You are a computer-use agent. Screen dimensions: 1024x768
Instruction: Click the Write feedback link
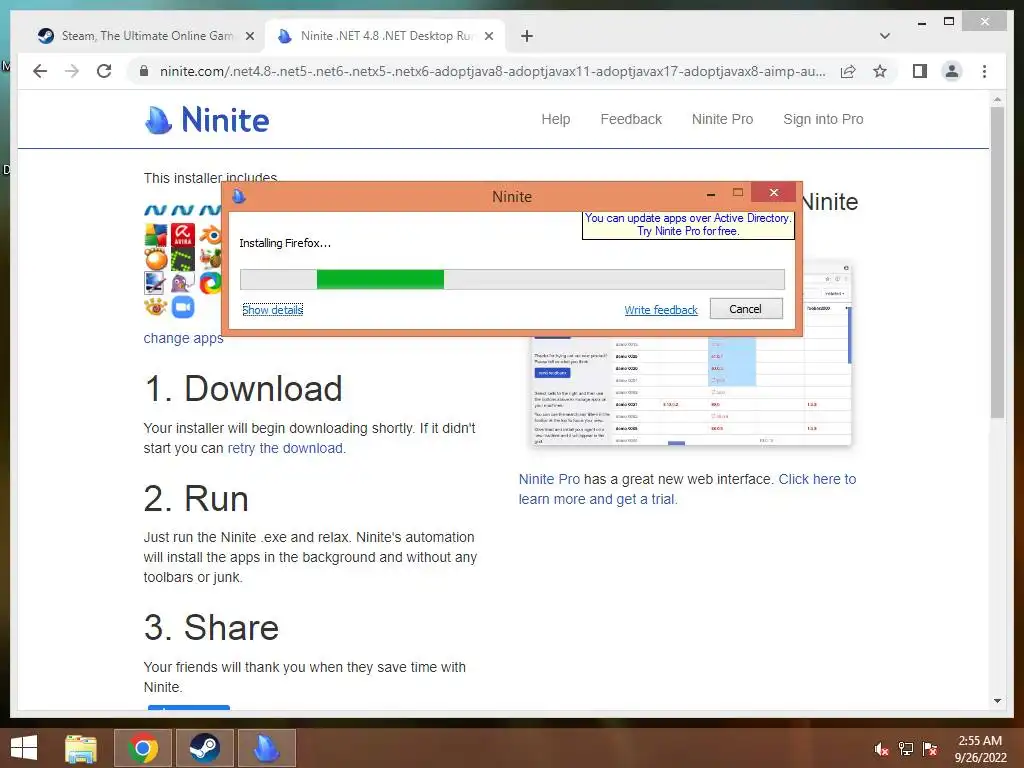point(661,310)
